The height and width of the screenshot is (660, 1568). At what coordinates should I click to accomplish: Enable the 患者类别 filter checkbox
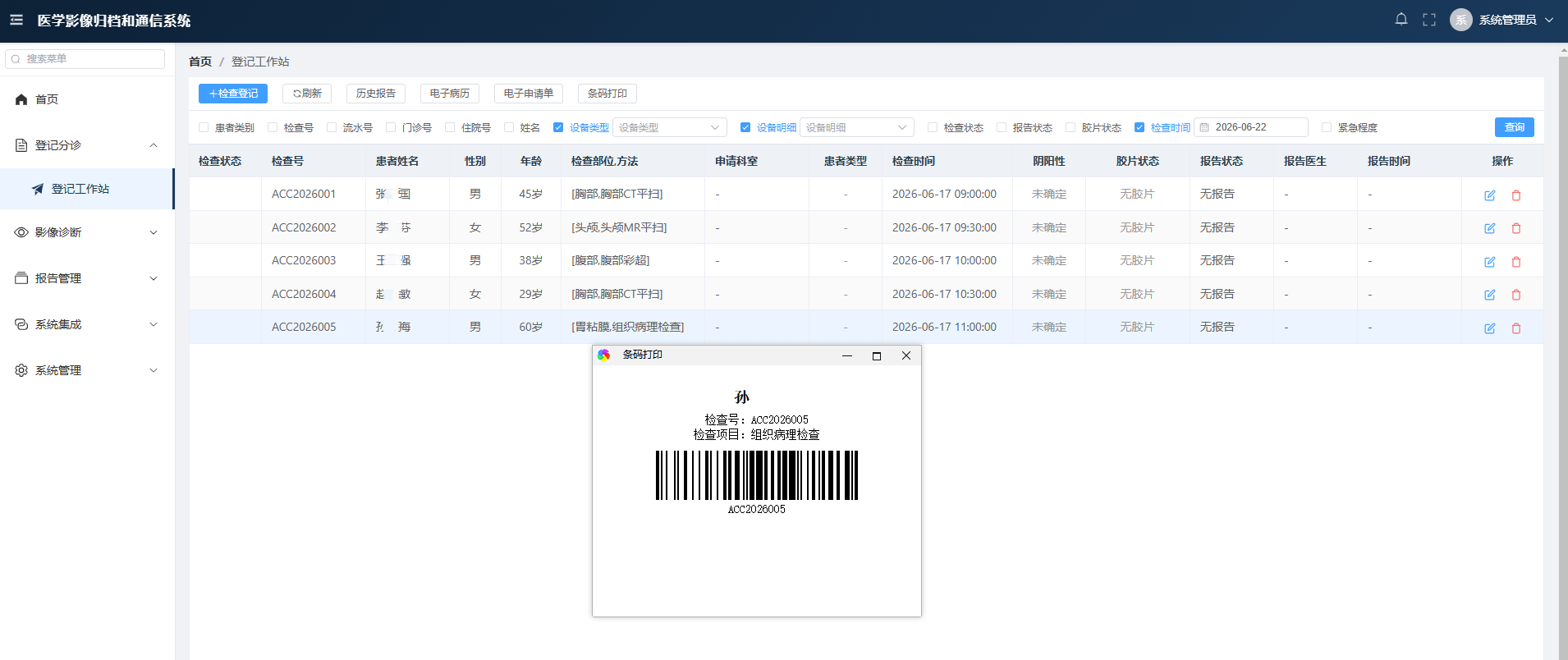click(204, 127)
